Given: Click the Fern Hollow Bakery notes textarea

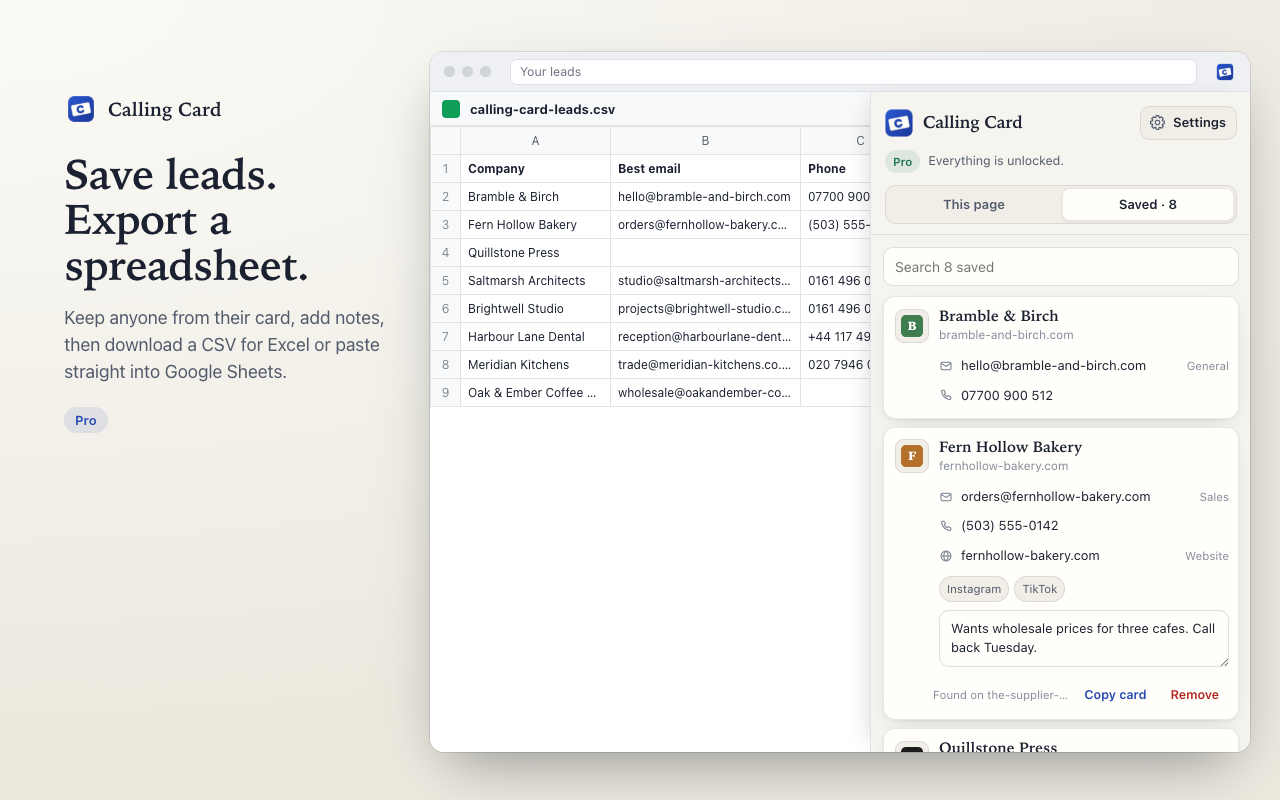Looking at the screenshot, I should [1084, 638].
